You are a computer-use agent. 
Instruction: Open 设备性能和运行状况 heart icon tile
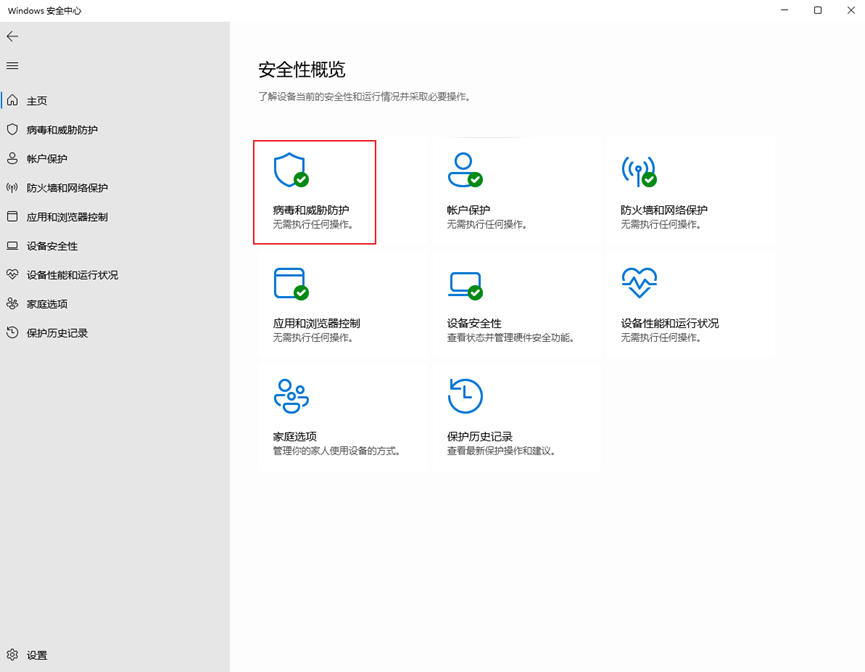(662, 304)
